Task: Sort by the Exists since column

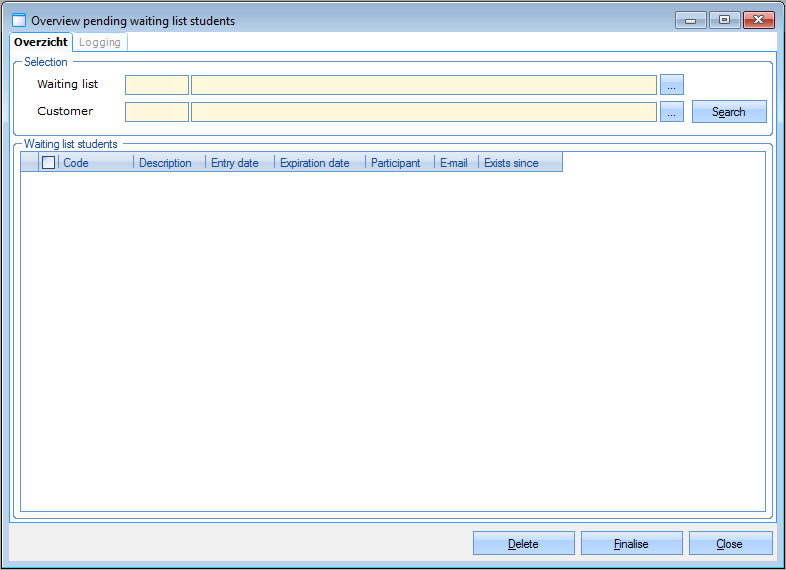Action: [x=520, y=163]
